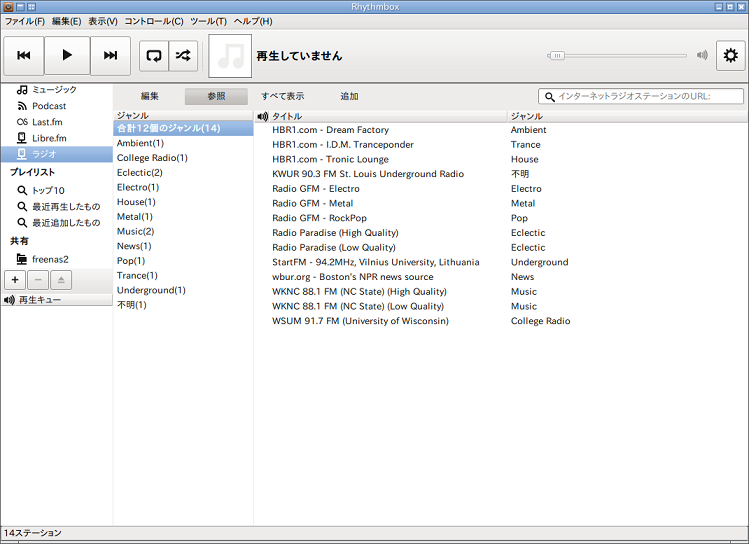Open the 最近追加したもの playlist
749x544 pixels.
click(56, 223)
